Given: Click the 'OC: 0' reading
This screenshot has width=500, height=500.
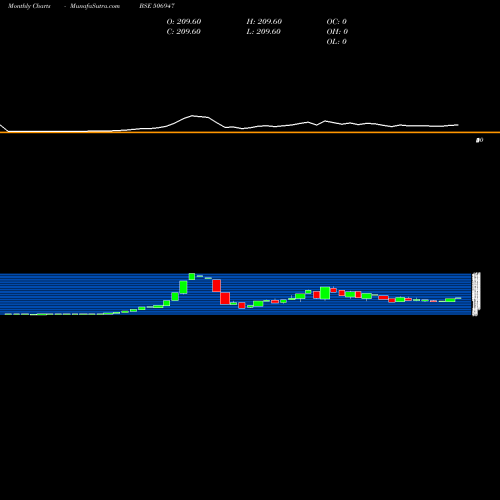Looking at the screenshot, I should [x=336, y=21].
